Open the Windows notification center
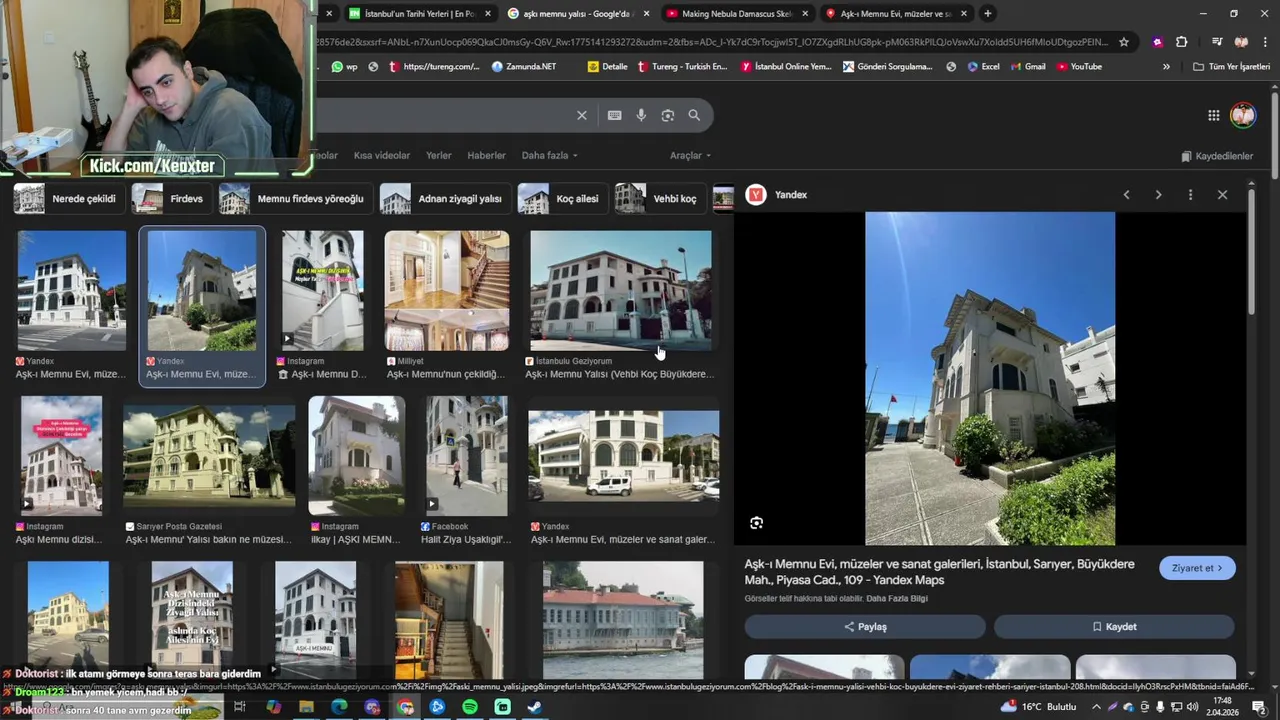The height and width of the screenshot is (720, 1280). tap(1260, 707)
